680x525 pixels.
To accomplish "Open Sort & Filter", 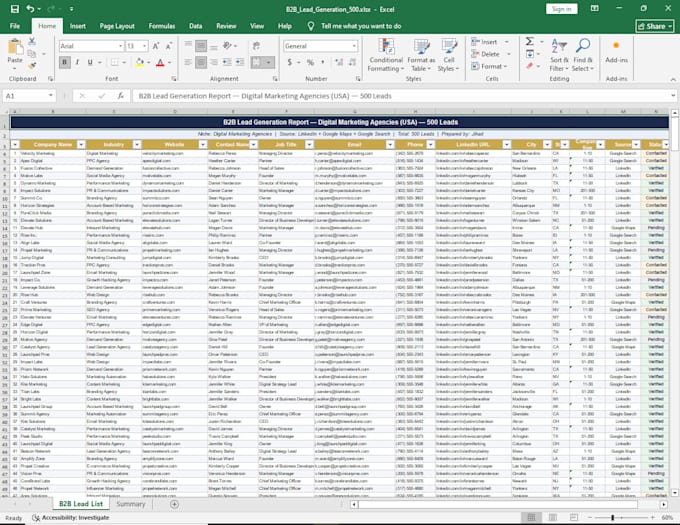I will coord(559,55).
